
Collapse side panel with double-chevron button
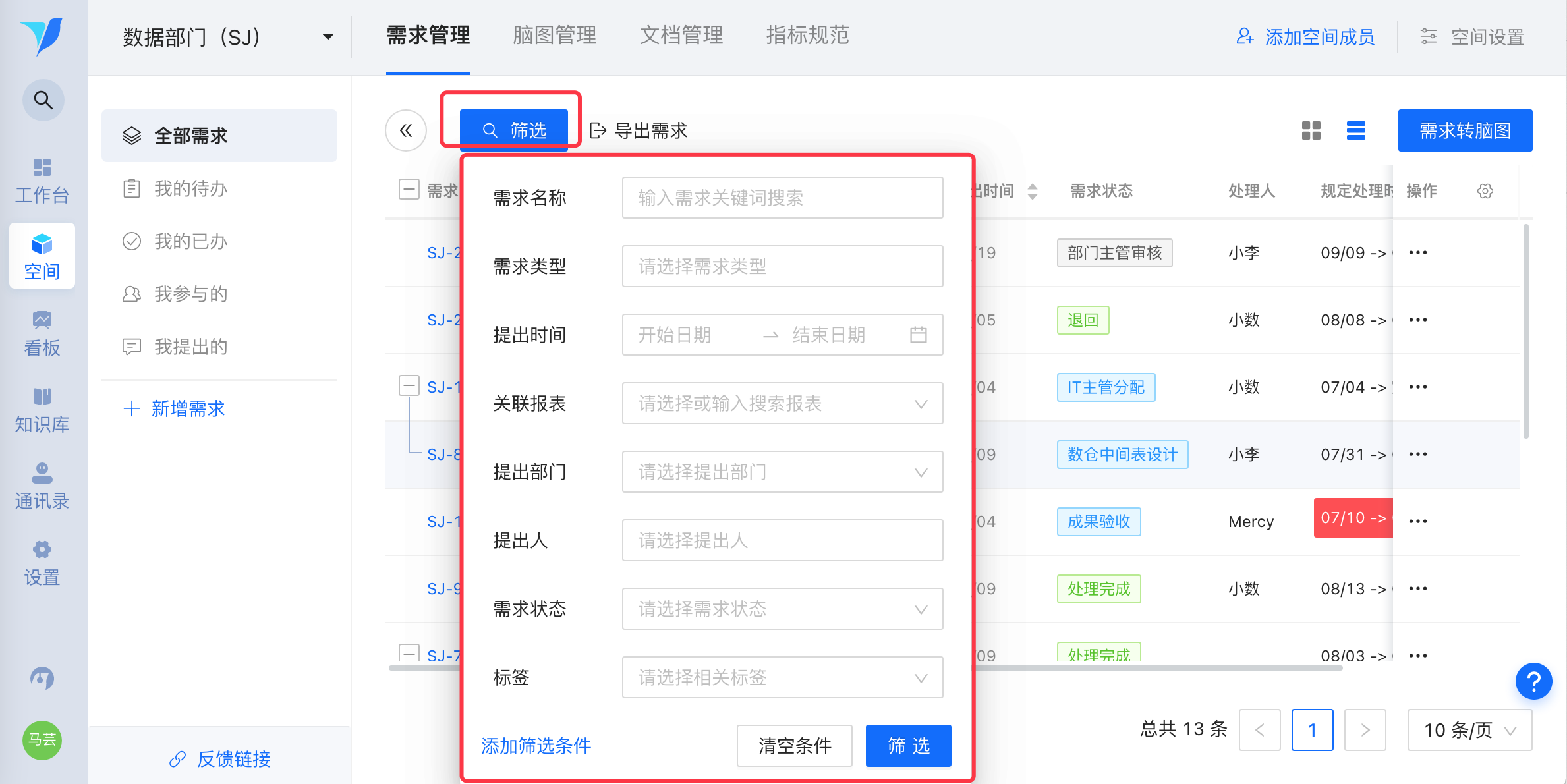[x=406, y=130]
